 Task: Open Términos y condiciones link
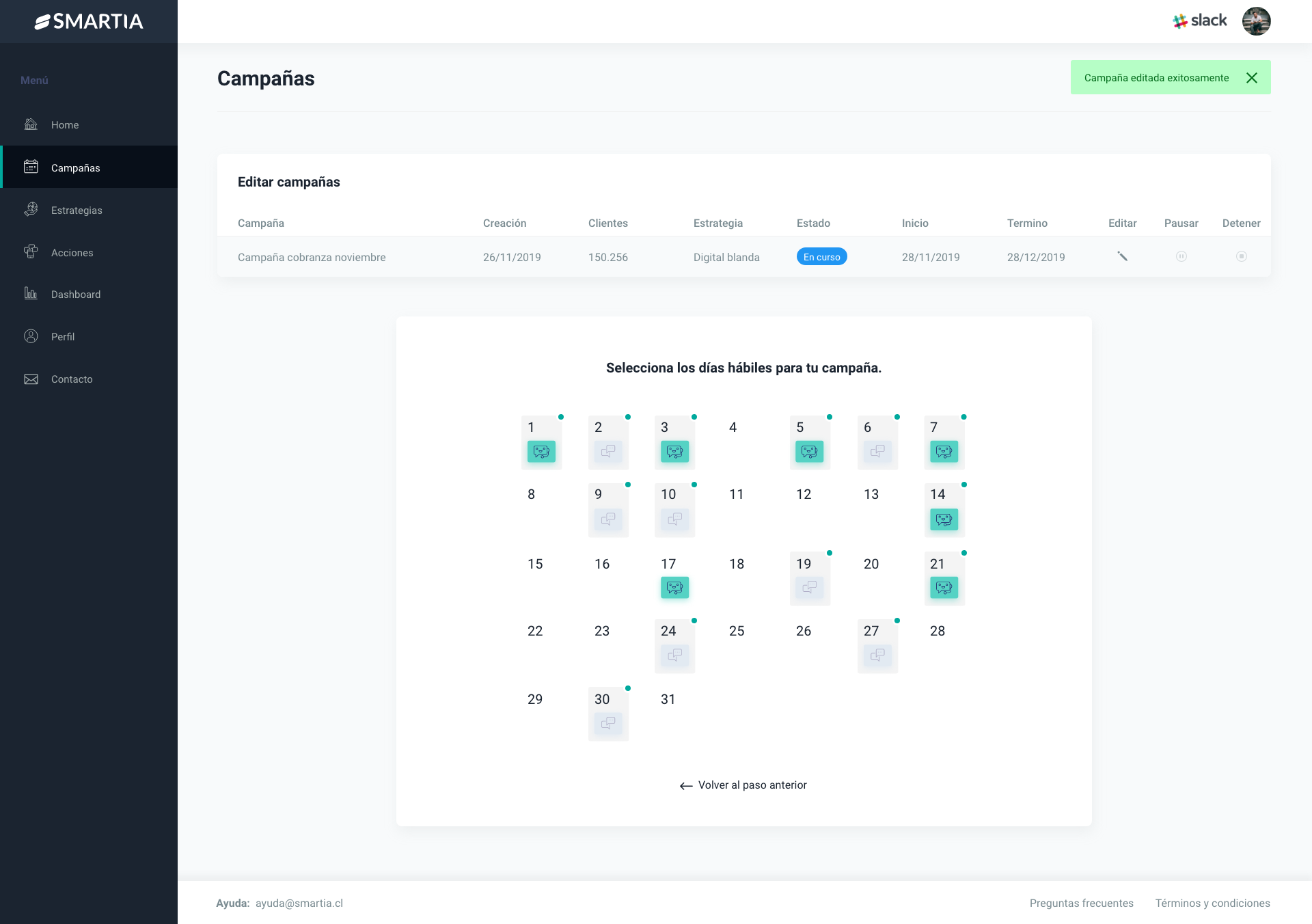point(1212,903)
